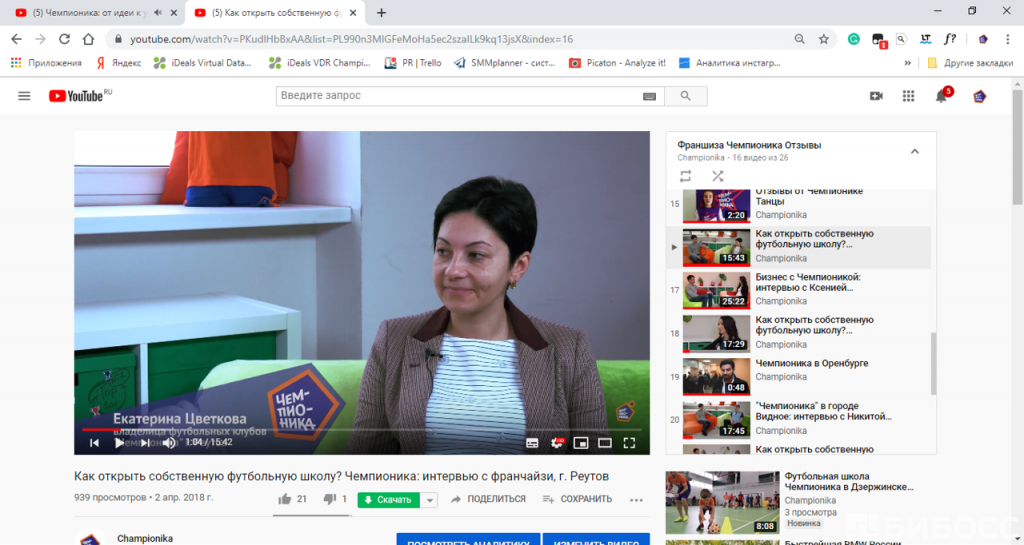Image resolution: width=1024 pixels, height=545 pixels.
Task: Expand hidden bookmarks with double chevron
Action: (x=908, y=63)
